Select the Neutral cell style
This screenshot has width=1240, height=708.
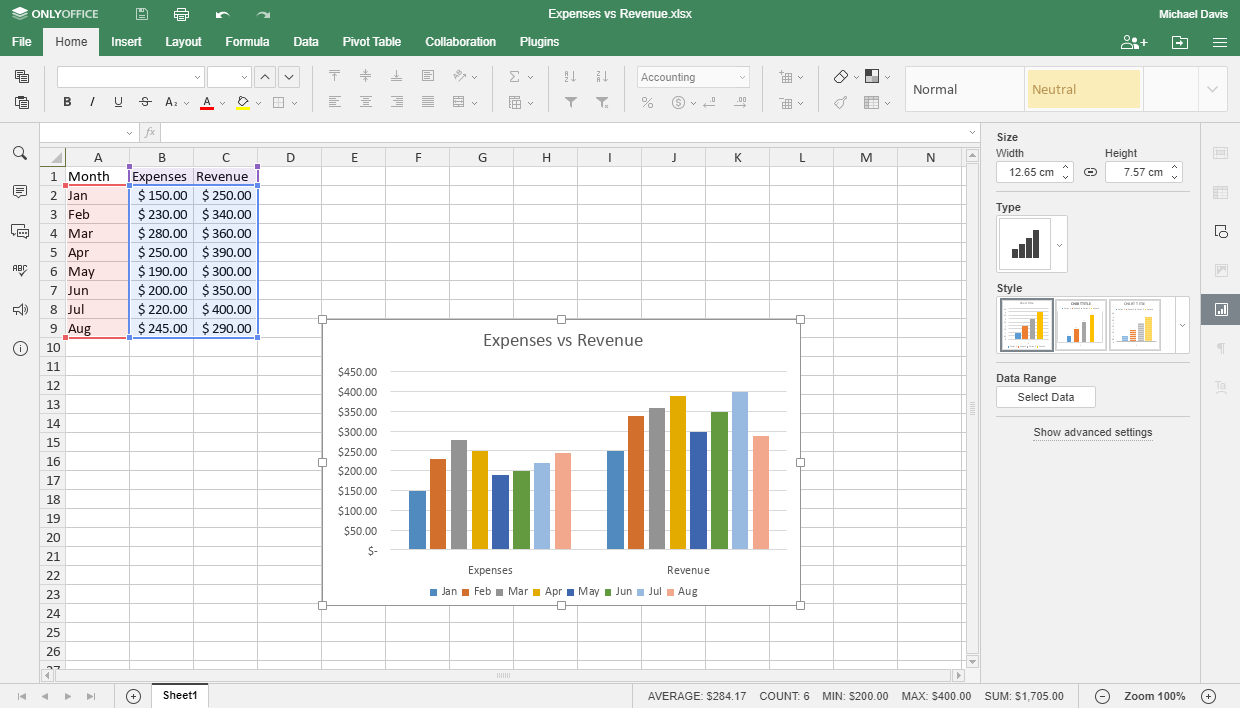[x=1083, y=89]
